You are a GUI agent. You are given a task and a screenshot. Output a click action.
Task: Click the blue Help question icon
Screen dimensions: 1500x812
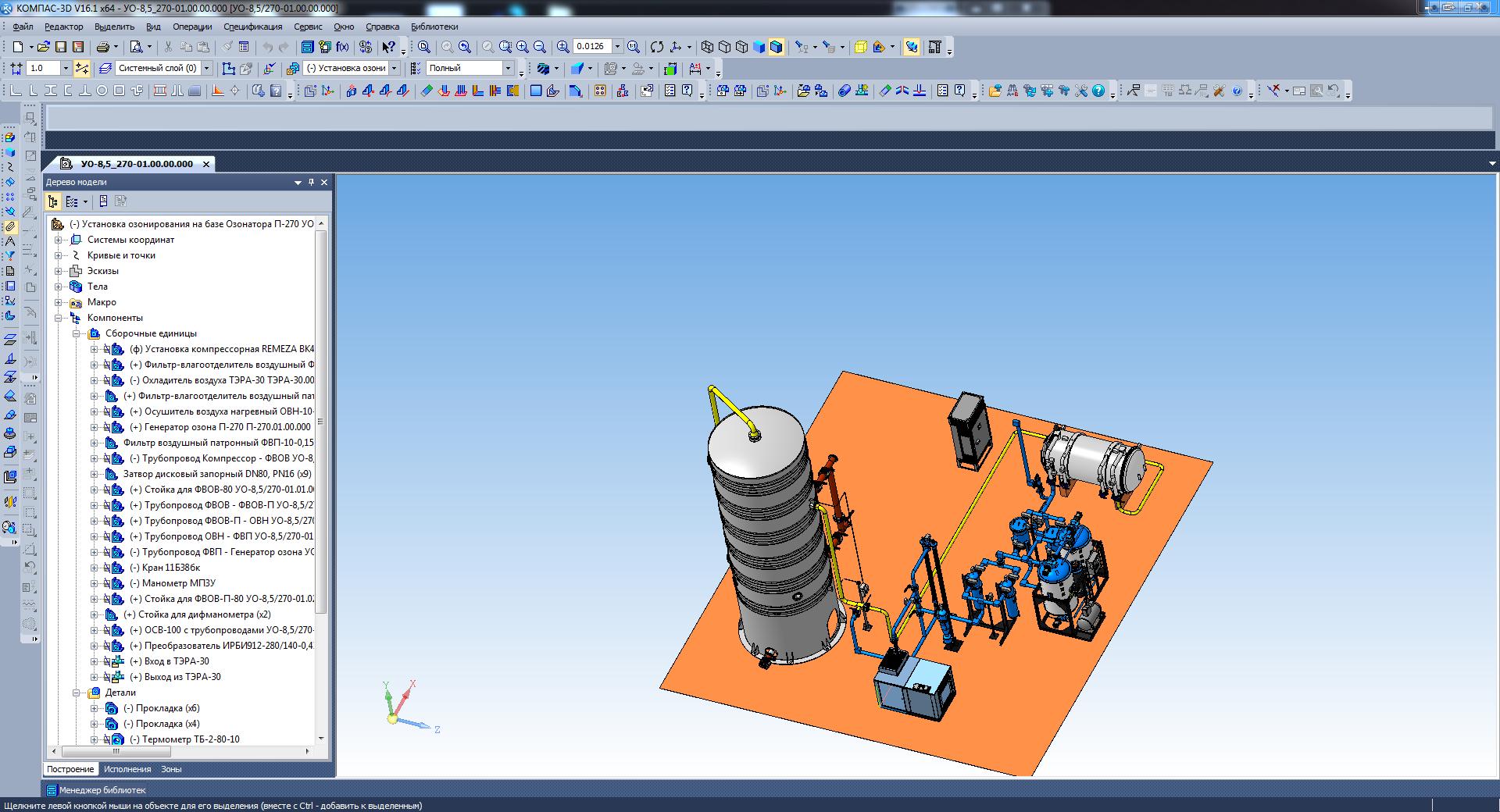(1098, 91)
